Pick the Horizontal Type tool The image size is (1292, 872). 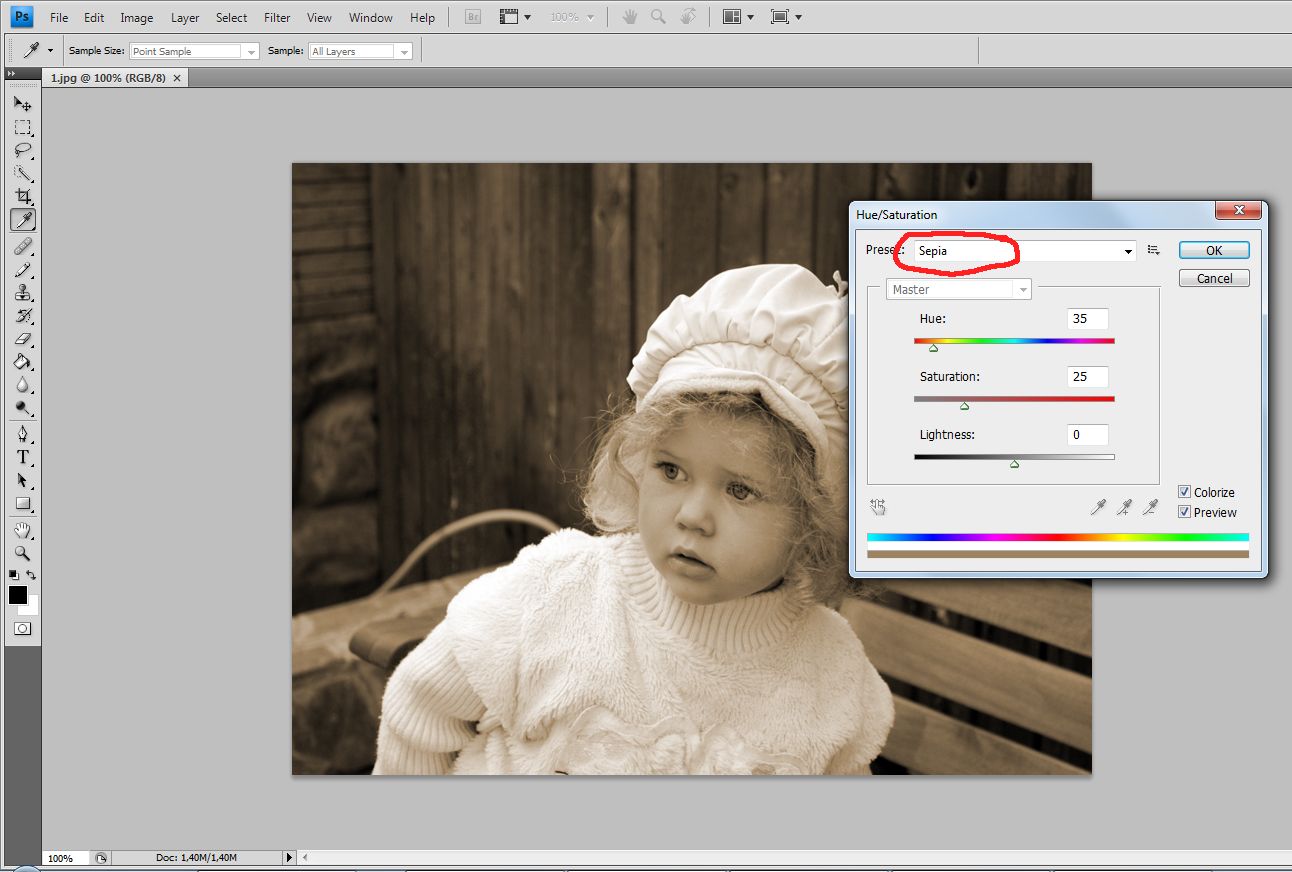pos(22,457)
